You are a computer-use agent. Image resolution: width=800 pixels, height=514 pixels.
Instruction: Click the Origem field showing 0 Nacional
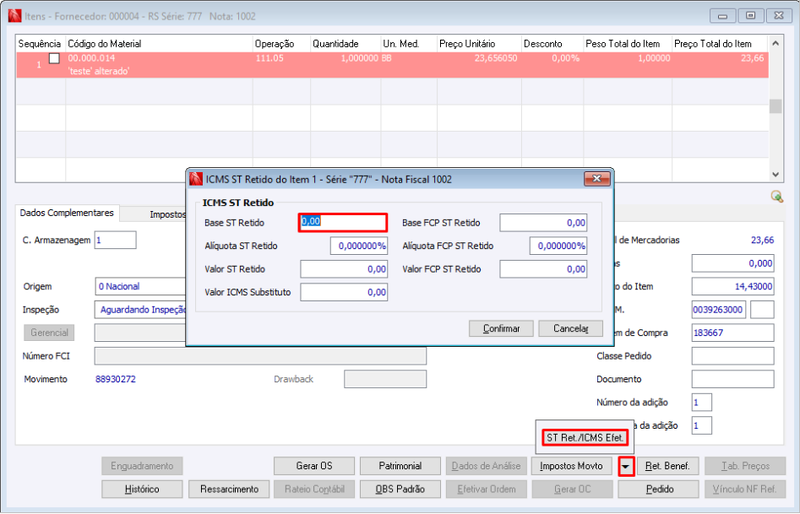(x=140, y=286)
